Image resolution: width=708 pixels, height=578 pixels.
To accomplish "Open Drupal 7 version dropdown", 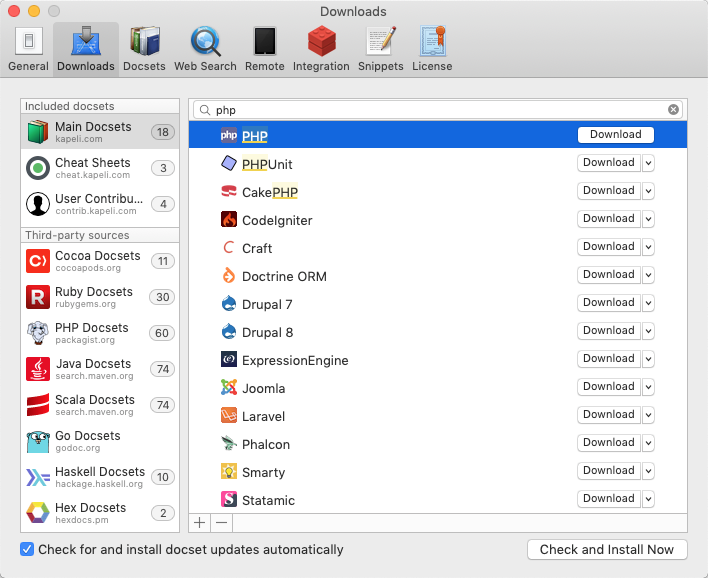I will point(648,303).
